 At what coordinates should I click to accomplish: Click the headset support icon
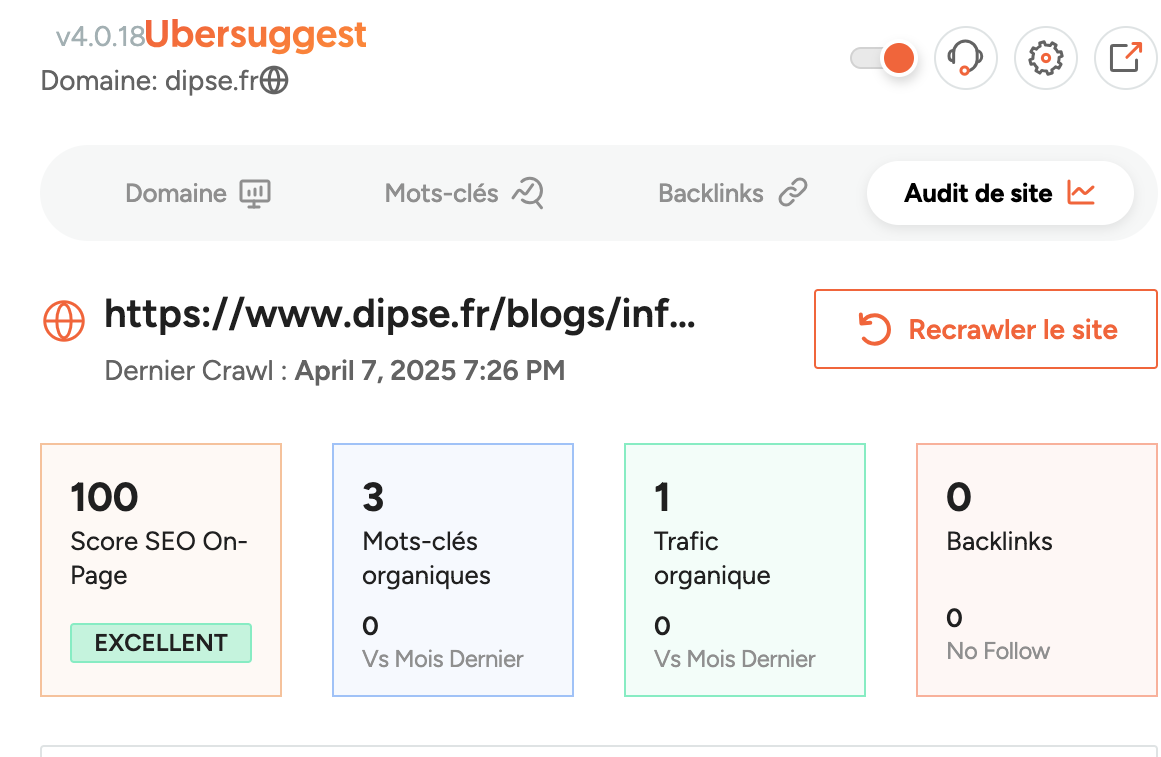pos(965,58)
